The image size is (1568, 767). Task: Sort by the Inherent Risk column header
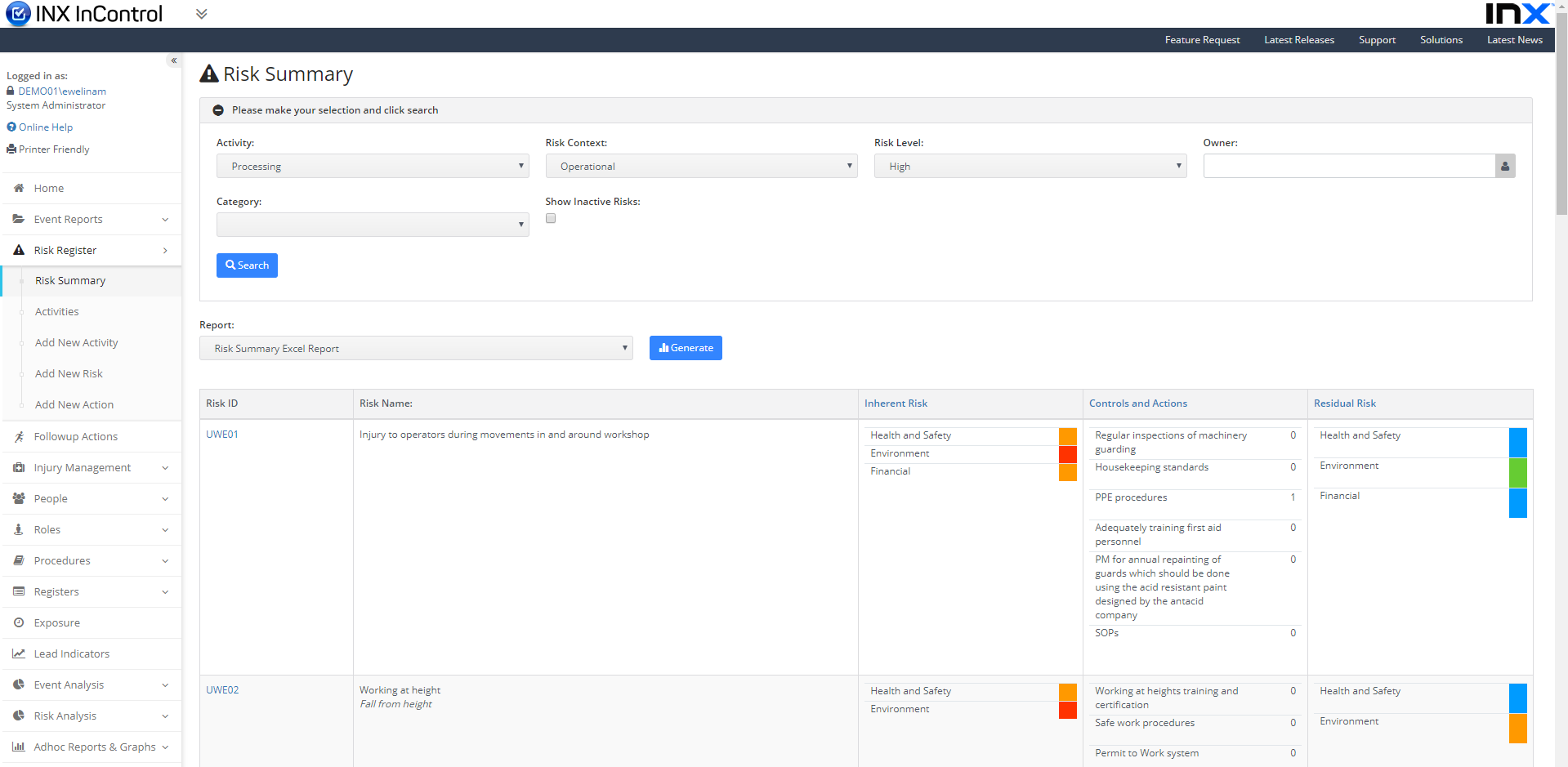point(896,404)
